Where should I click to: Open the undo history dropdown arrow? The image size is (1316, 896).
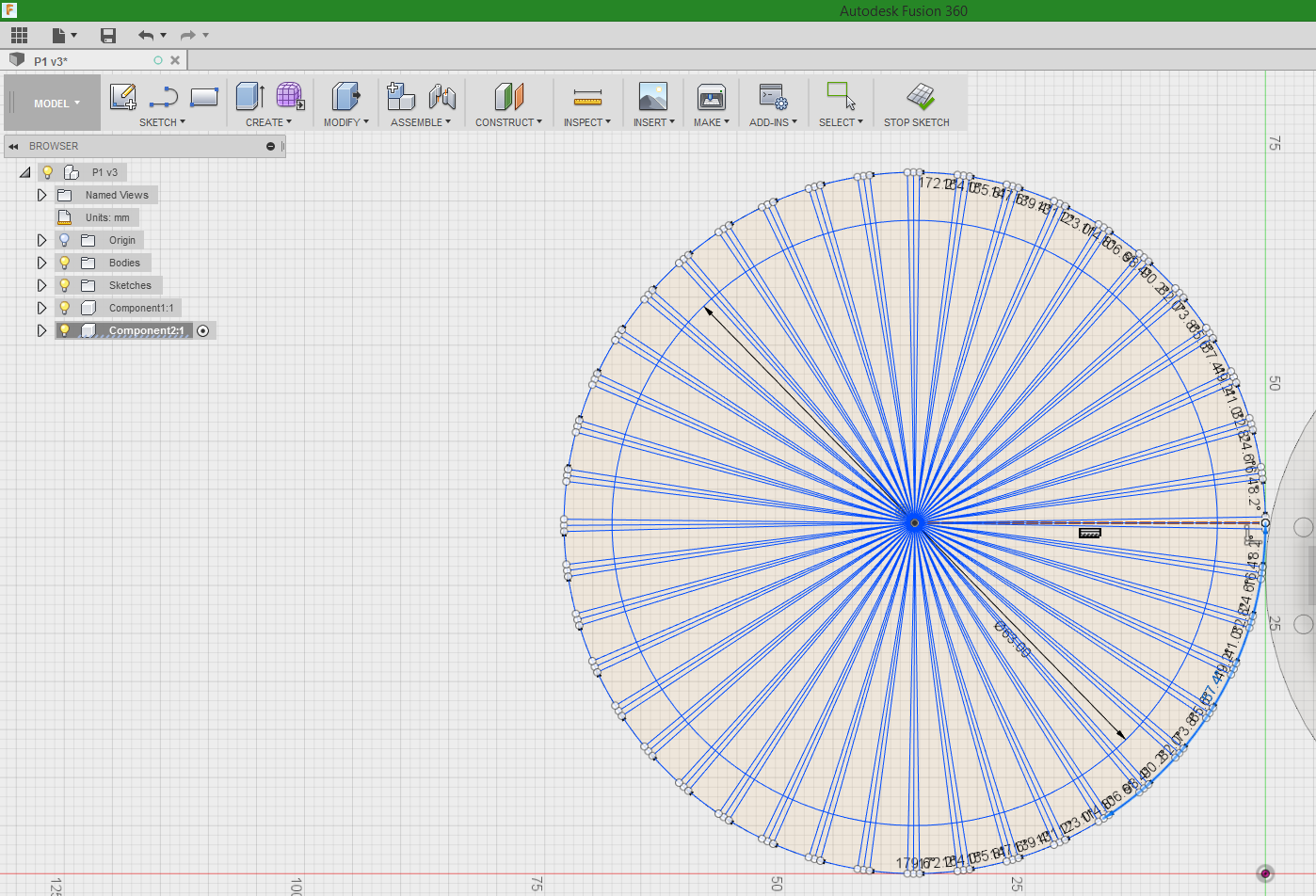[x=164, y=35]
